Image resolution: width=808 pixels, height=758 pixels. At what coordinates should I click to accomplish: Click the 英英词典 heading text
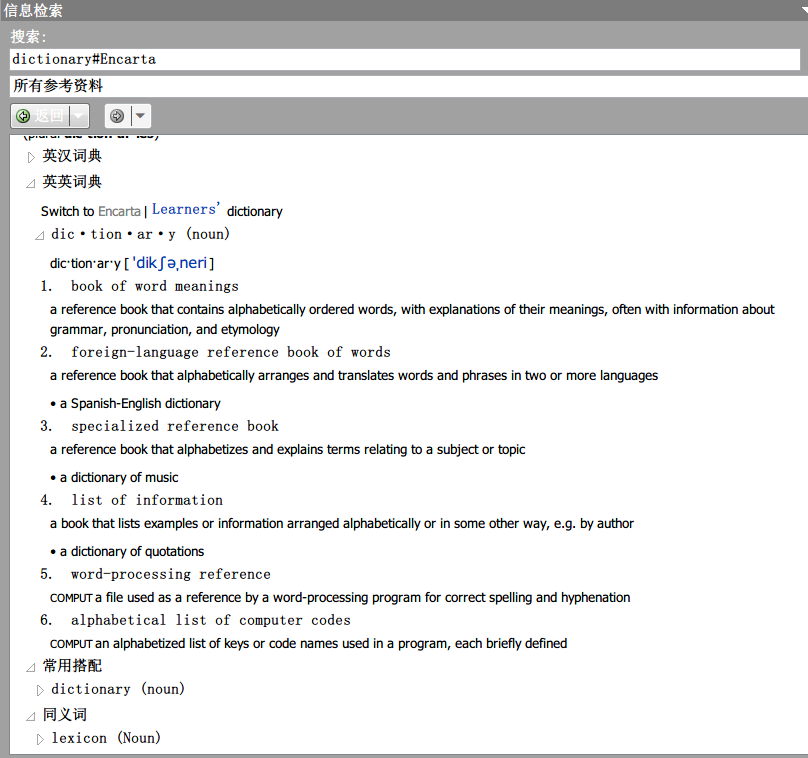point(72,182)
